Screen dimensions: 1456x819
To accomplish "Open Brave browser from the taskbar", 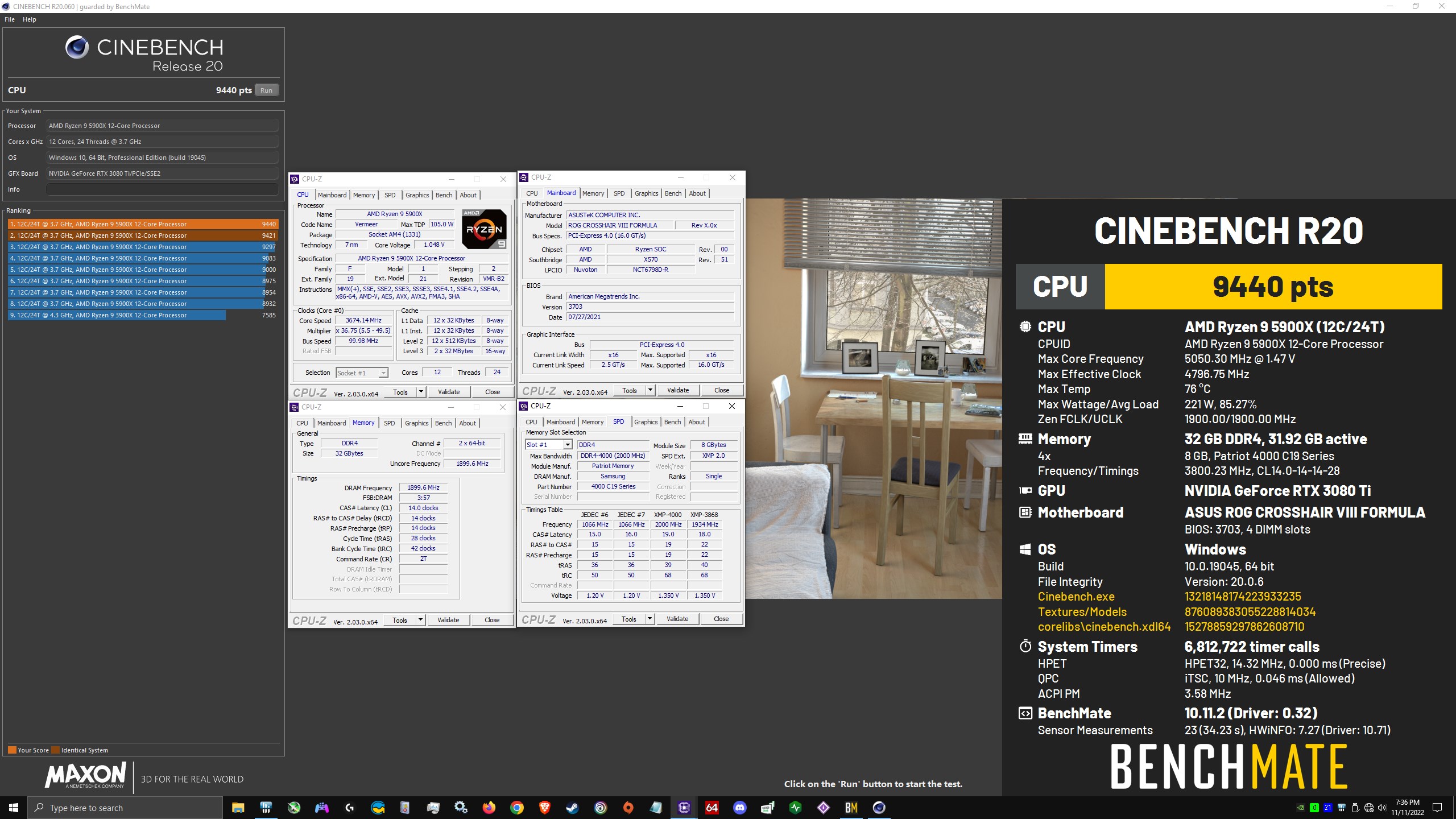I will 544,808.
